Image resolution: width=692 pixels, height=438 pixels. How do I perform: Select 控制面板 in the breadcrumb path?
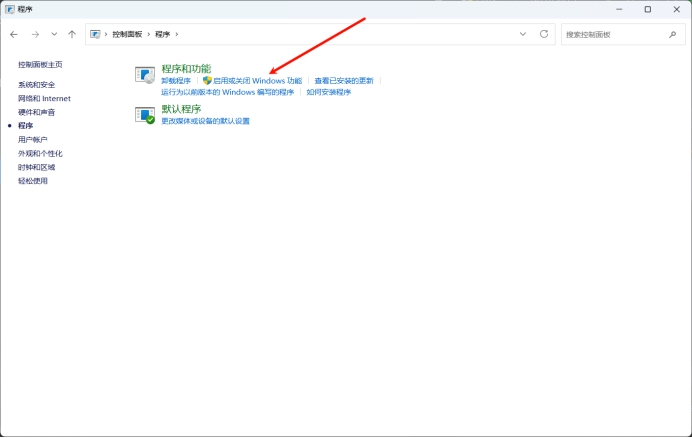[x=127, y=34]
